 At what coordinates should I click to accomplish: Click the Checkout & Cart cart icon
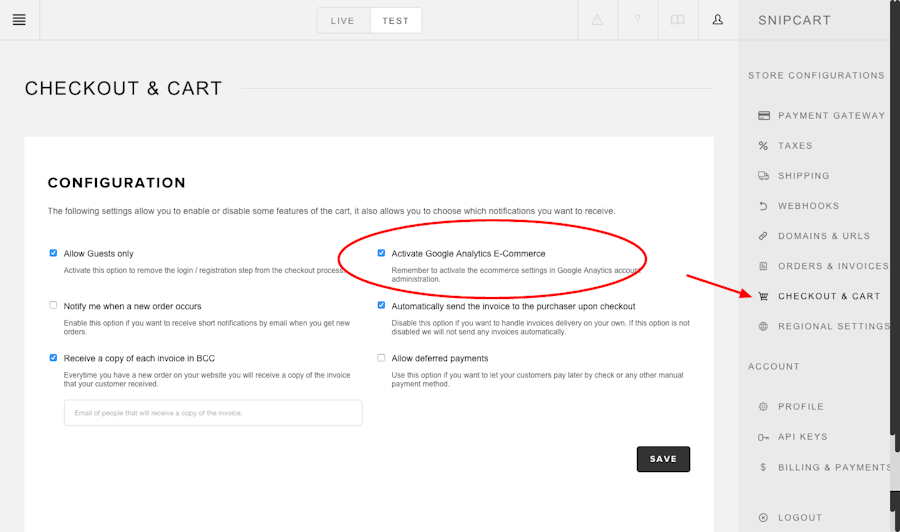pos(763,296)
